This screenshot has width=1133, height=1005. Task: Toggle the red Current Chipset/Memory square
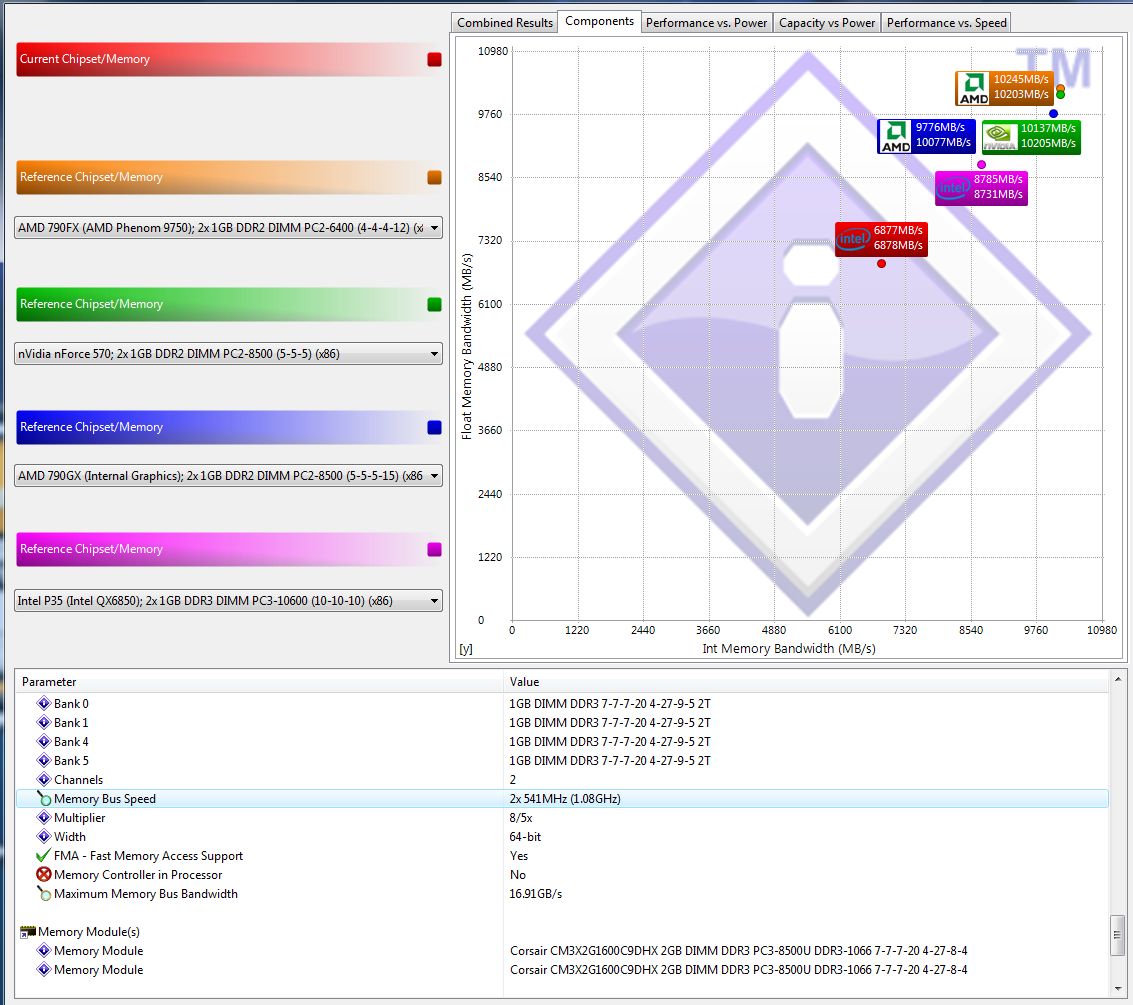[x=434, y=59]
